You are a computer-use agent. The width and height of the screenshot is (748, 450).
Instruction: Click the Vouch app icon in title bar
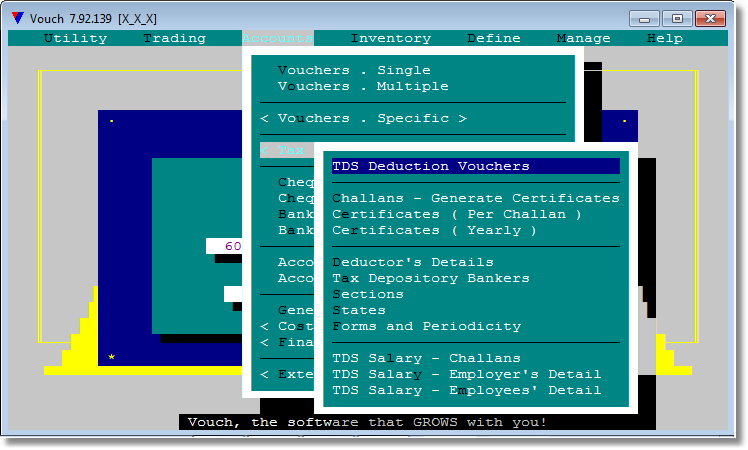18,18
